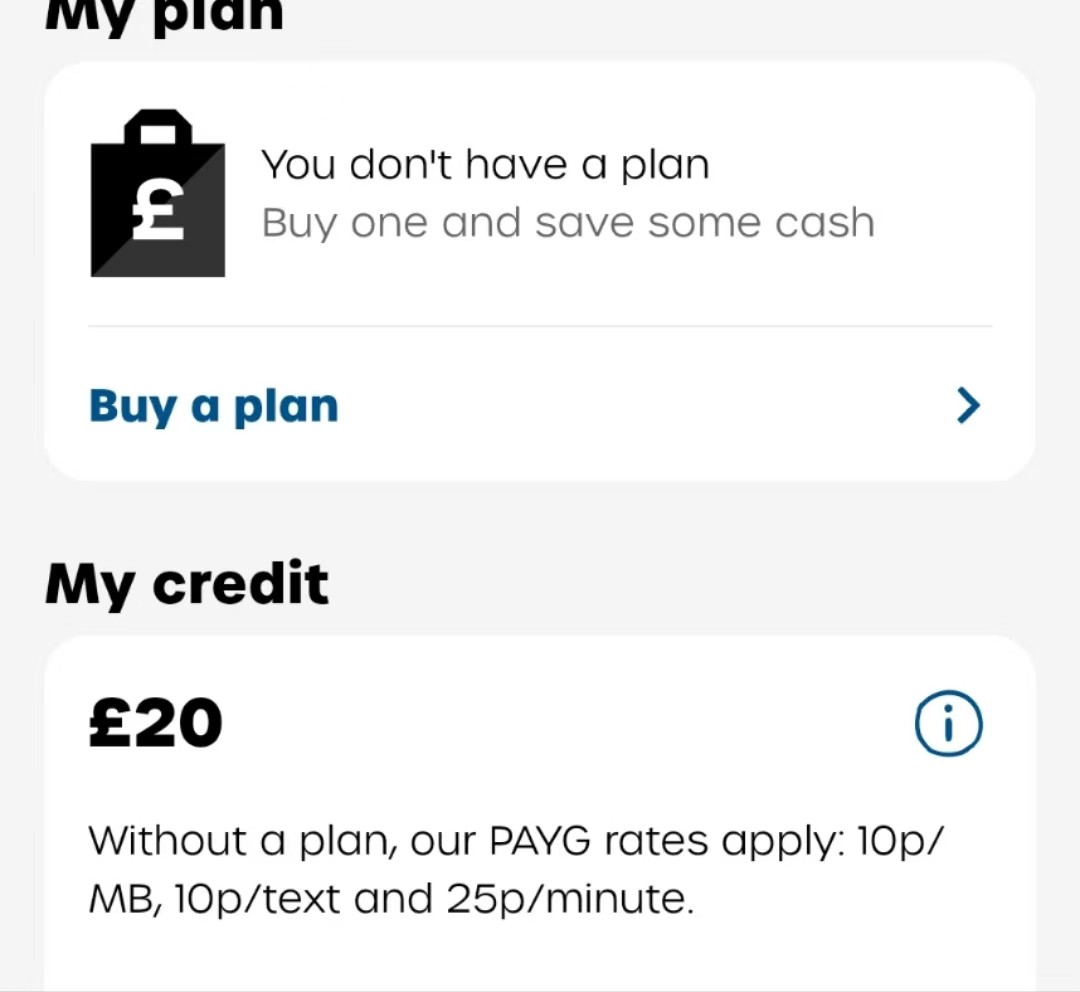
Task: Tap the shopping bag pound icon
Action: pyautogui.click(x=158, y=193)
